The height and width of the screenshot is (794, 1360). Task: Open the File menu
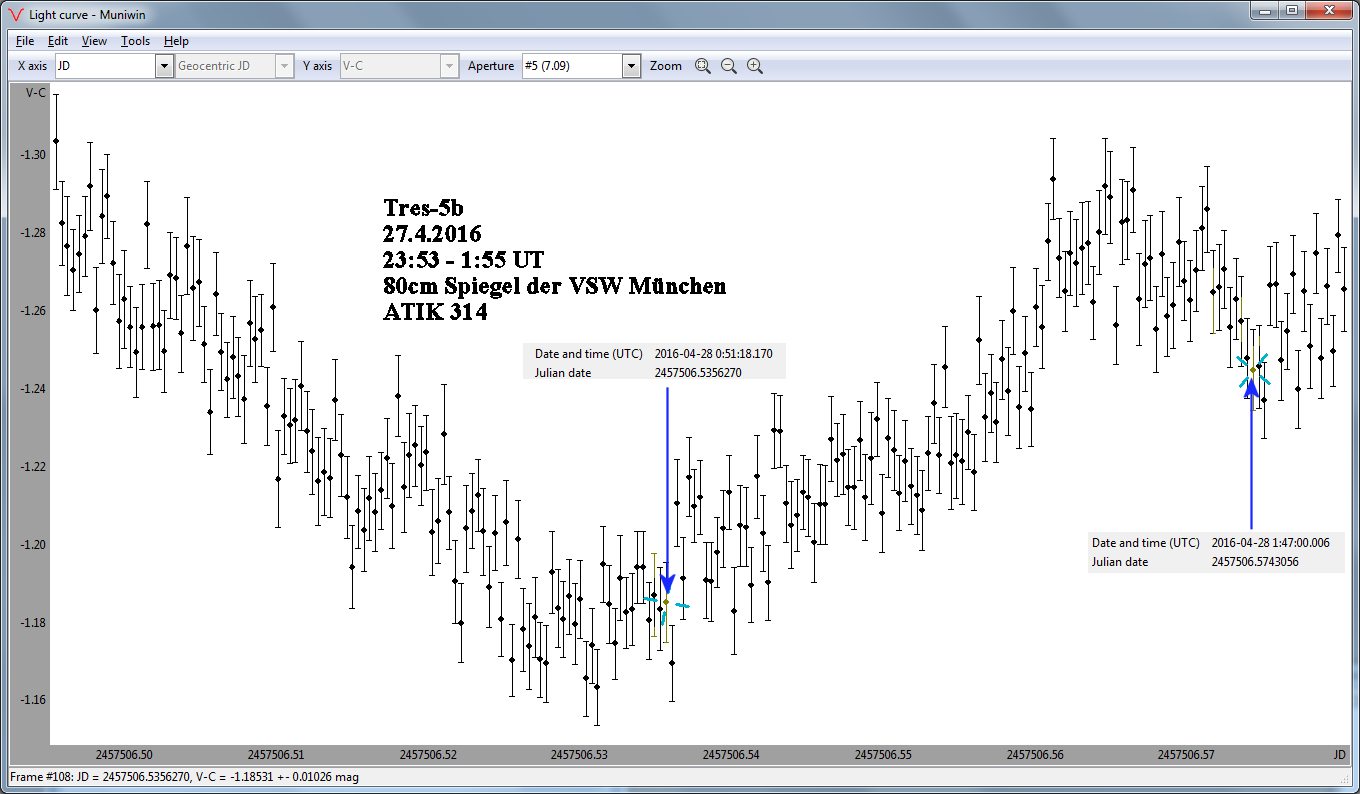pyautogui.click(x=25, y=41)
